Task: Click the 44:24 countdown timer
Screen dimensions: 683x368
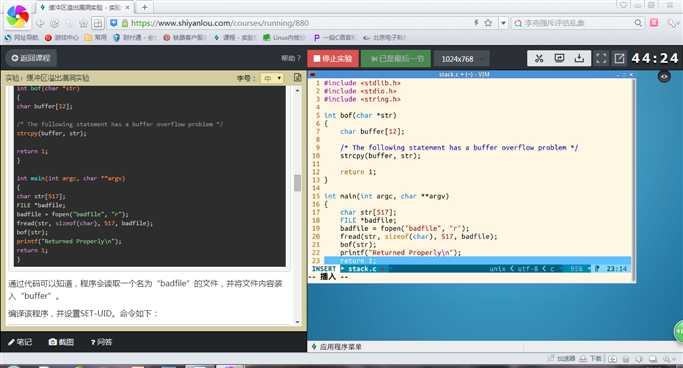Action: (655, 58)
